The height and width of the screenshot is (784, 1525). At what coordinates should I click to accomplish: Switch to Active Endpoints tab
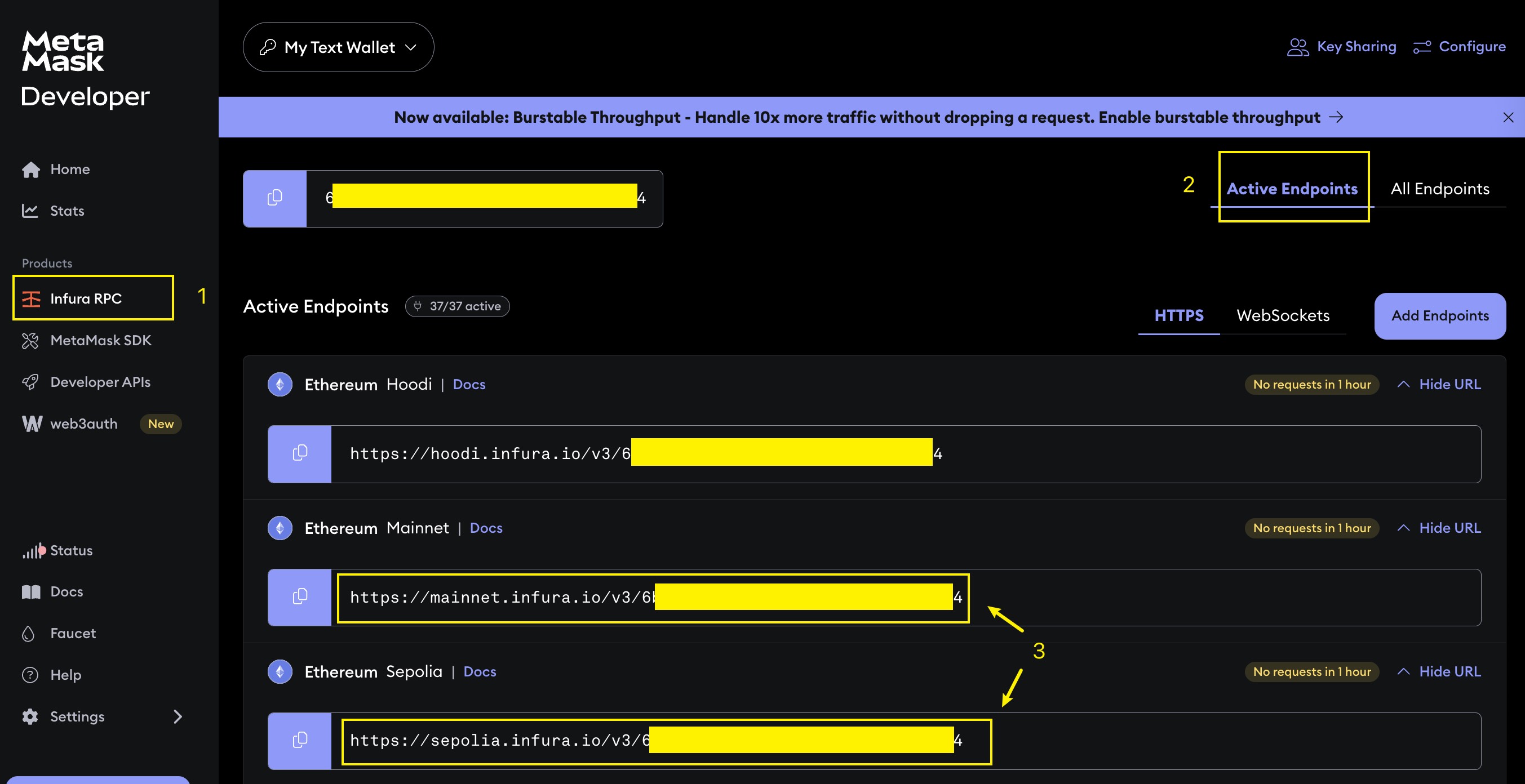click(1292, 189)
